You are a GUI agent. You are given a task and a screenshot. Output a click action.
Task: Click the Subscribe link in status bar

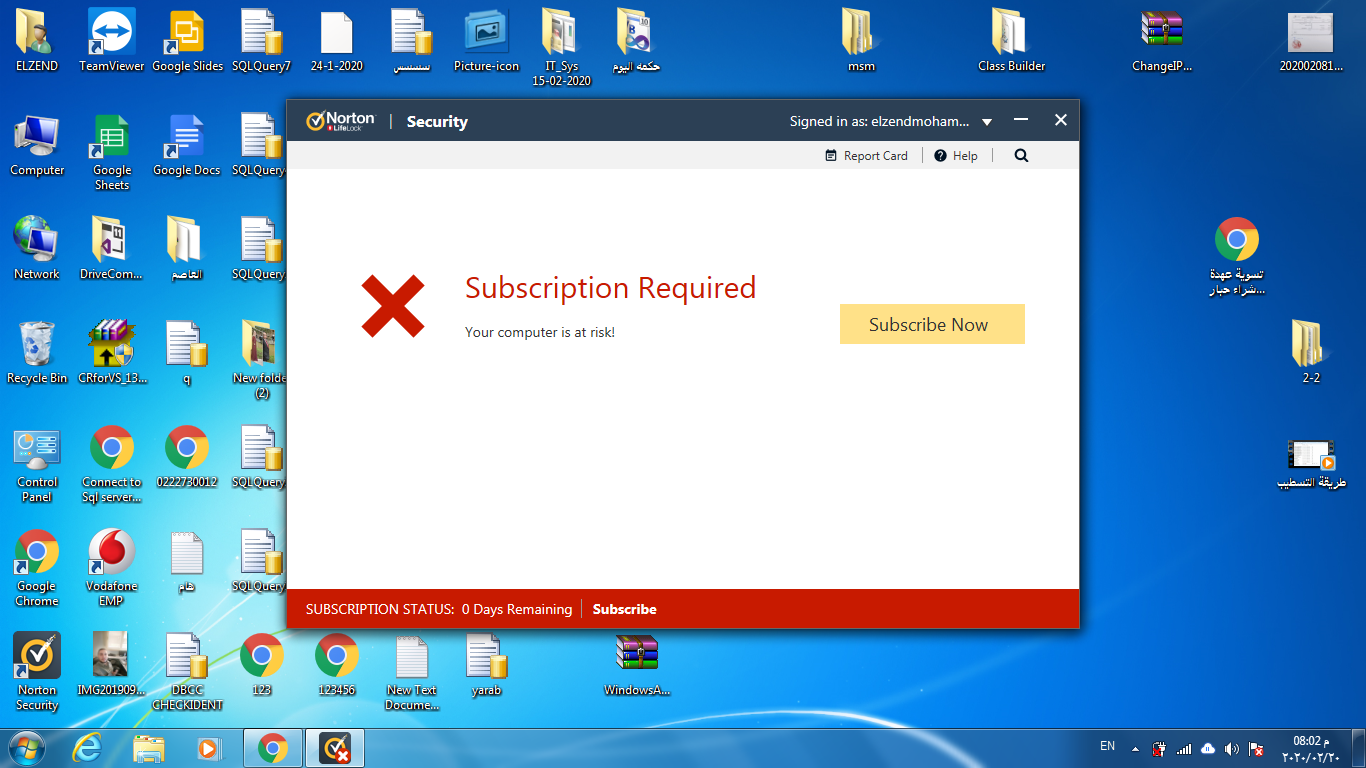click(624, 609)
